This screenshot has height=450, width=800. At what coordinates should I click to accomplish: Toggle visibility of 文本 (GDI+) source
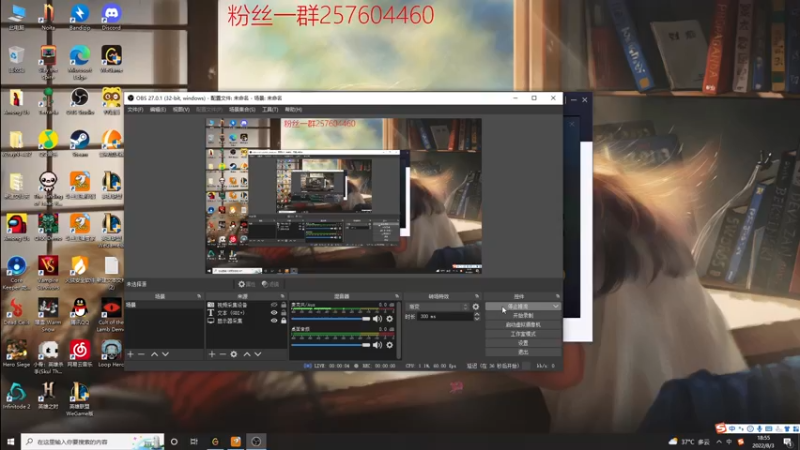tap(274, 313)
